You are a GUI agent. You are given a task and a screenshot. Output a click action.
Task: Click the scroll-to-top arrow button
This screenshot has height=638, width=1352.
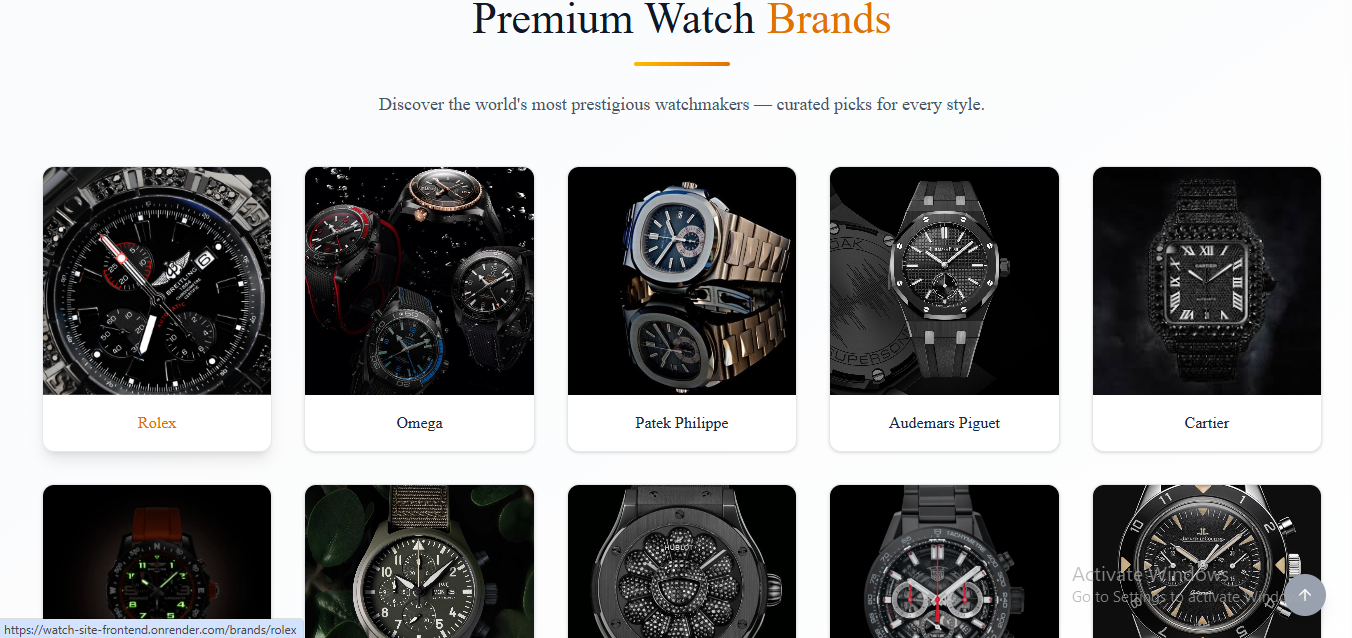[x=1304, y=595]
